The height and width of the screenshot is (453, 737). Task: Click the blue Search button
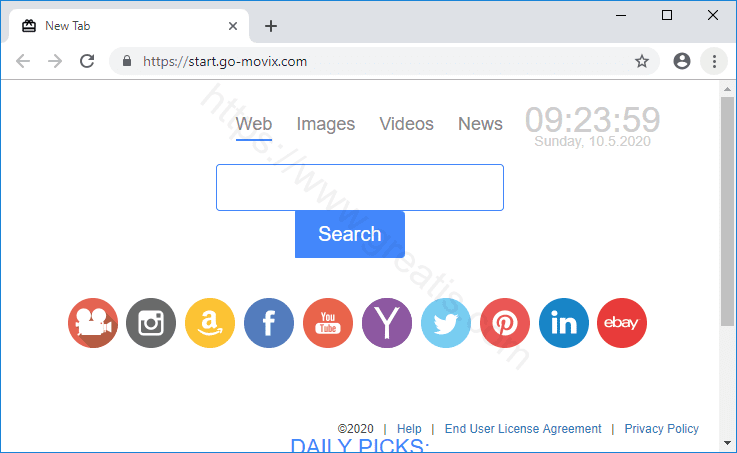point(350,234)
